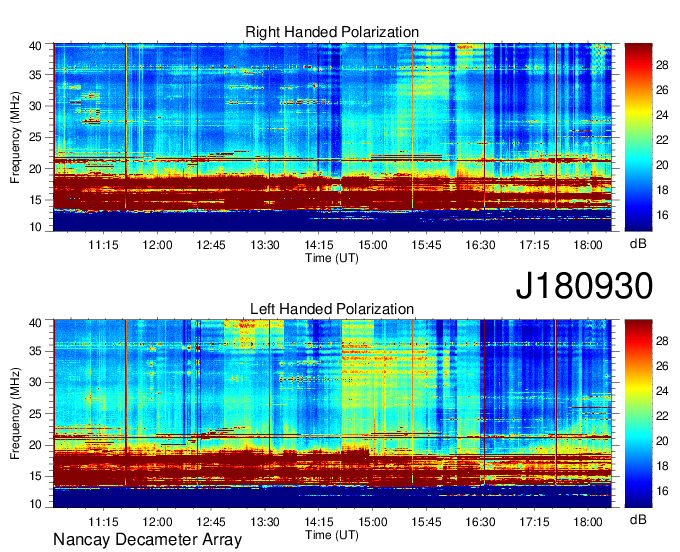Click the bottom panel dB colorbar

point(638,414)
